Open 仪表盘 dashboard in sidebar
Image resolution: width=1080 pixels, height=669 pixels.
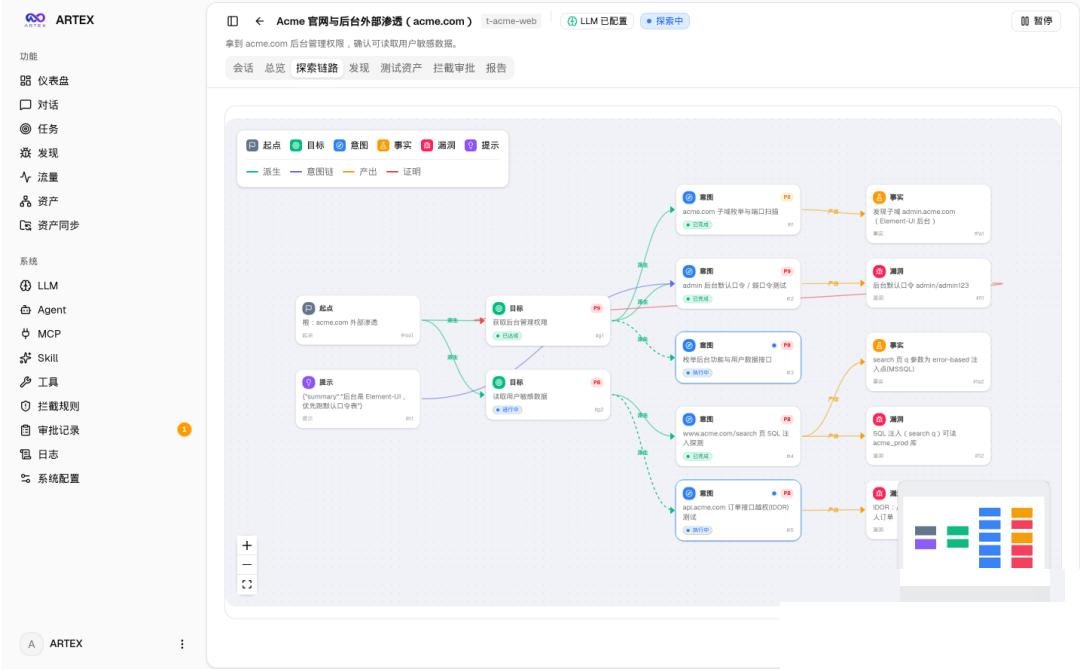(x=45, y=81)
